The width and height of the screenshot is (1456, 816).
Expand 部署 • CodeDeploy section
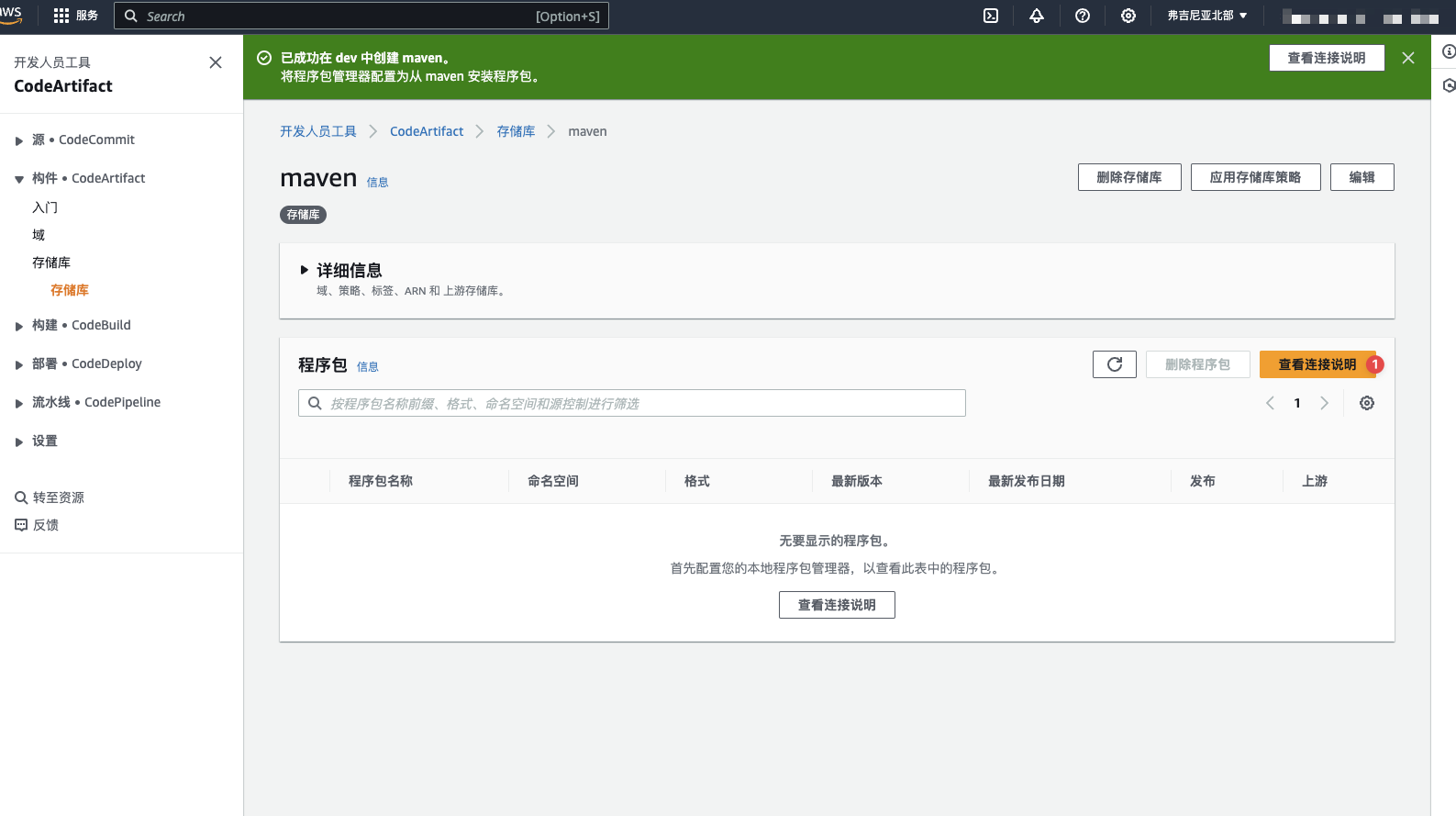click(19, 364)
